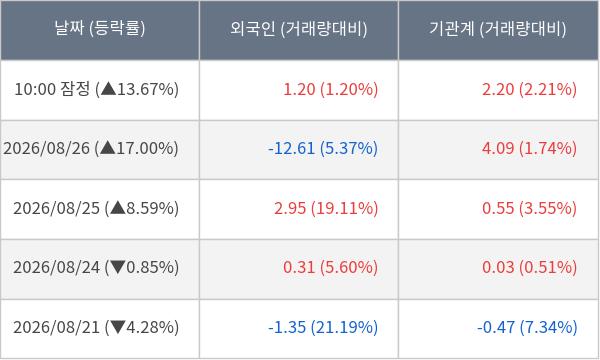Screen dimensions: 600x360
Task: Click the up triangle in the 2026/08/26 row
Action: click(108, 148)
